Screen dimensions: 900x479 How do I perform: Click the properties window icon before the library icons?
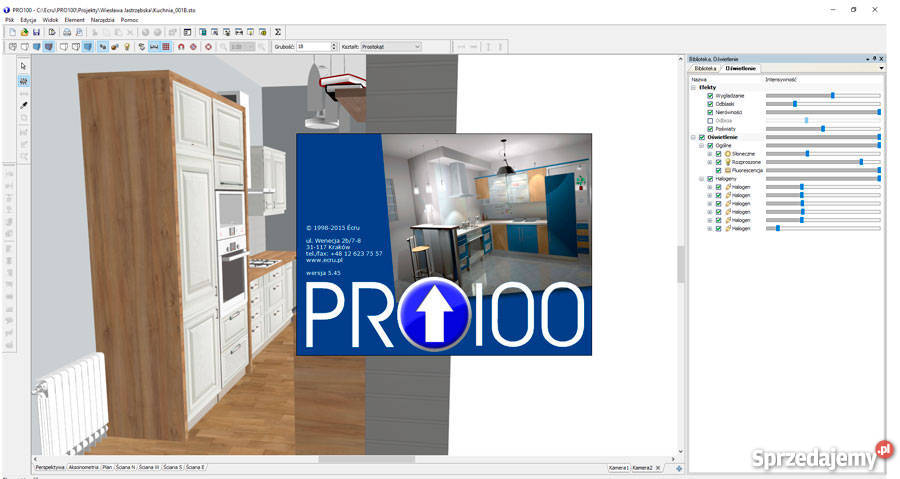coord(187,32)
